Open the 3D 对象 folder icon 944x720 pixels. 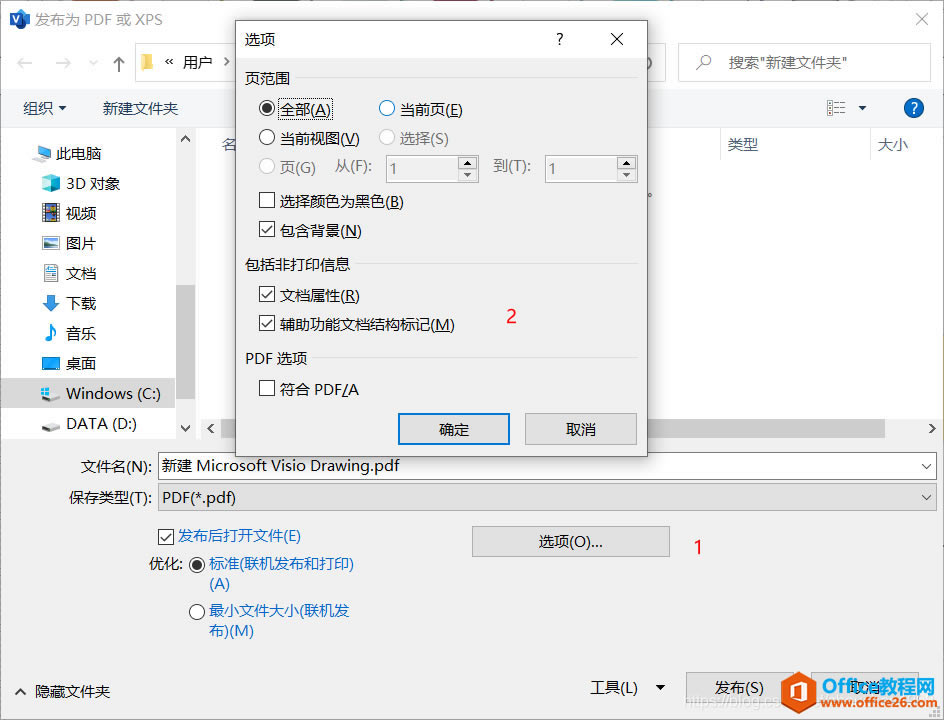point(51,183)
